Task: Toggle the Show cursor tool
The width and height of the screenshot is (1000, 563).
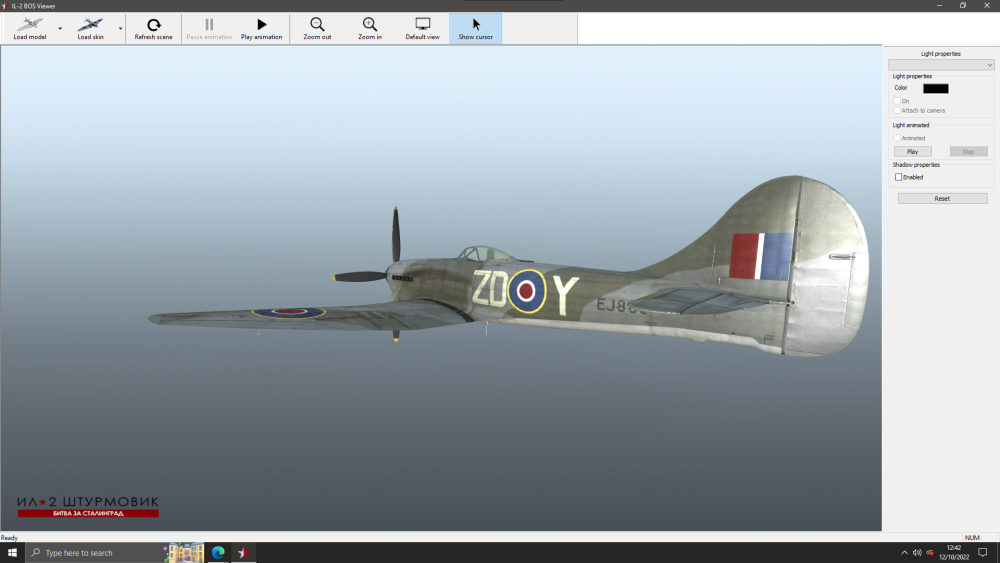Action: point(475,28)
